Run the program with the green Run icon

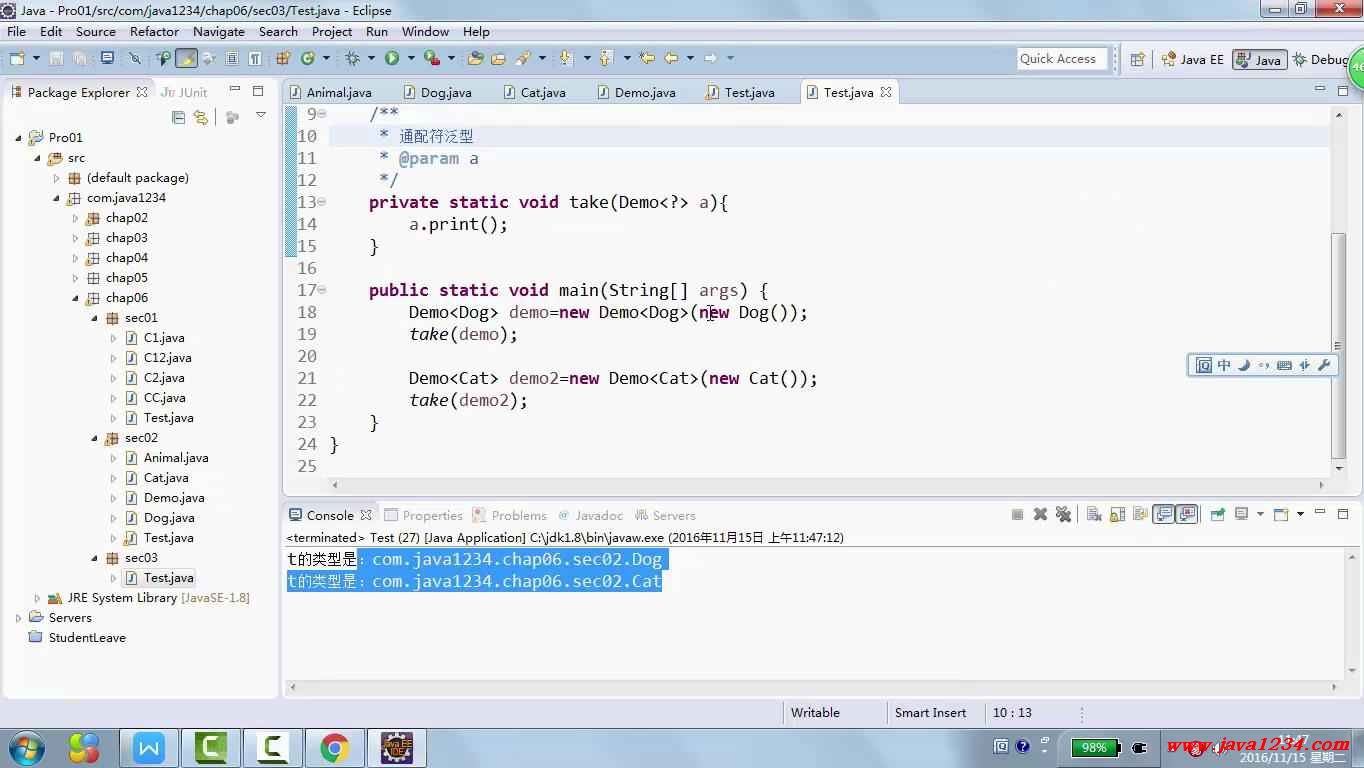(x=392, y=59)
